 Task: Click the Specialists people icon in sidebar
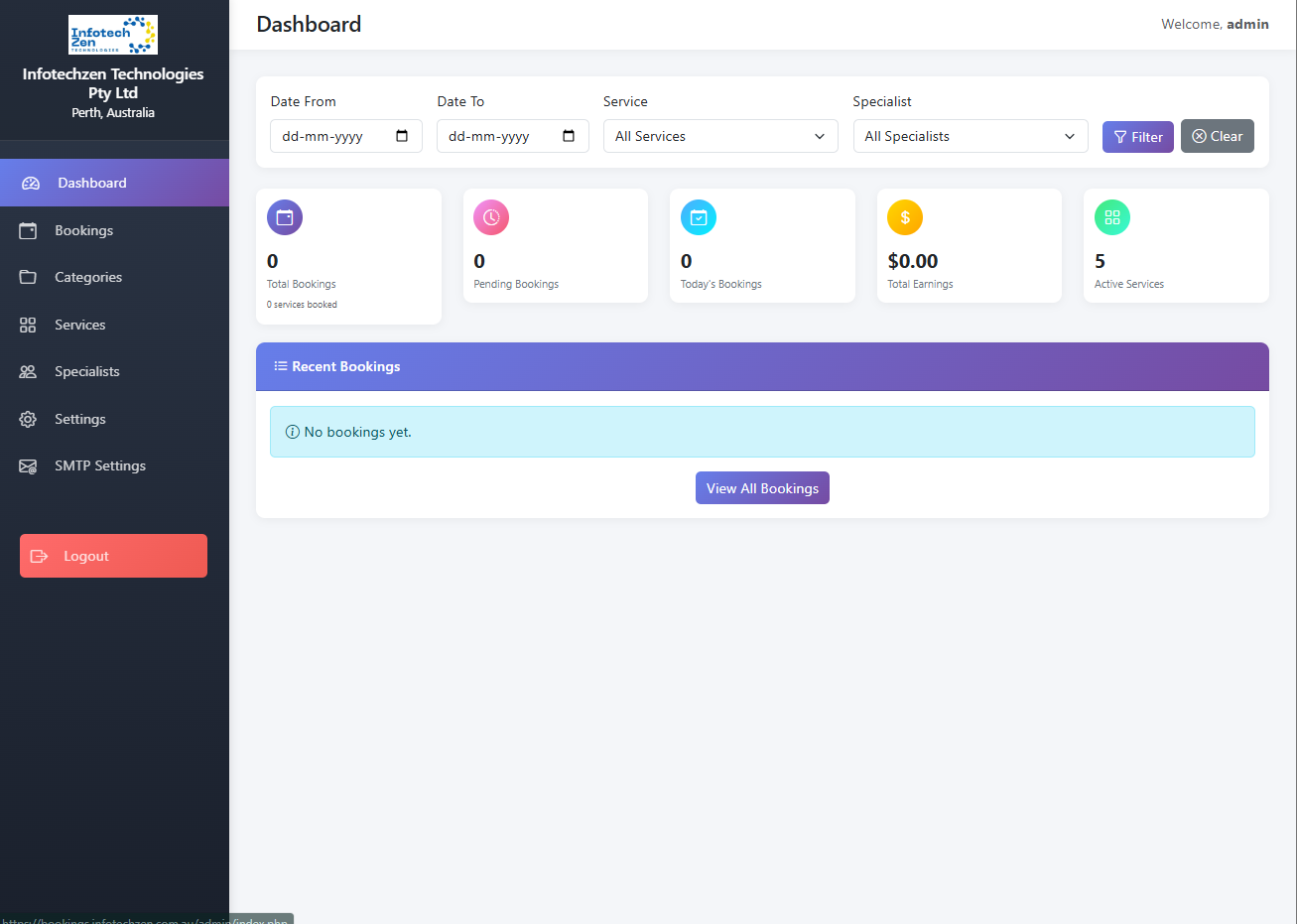(x=31, y=370)
